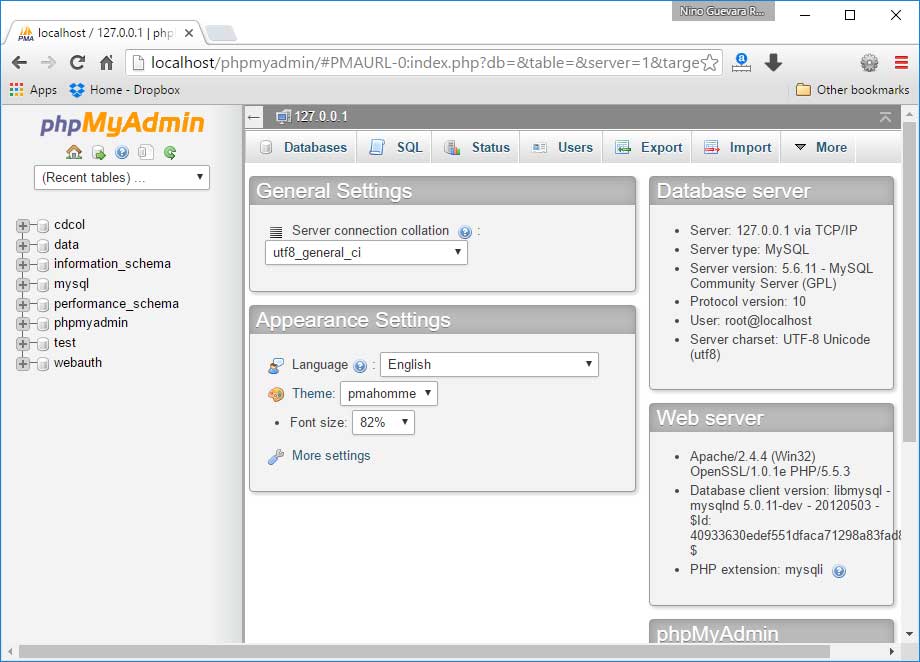
Task: Click the Theme label link
Action: [313, 394]
